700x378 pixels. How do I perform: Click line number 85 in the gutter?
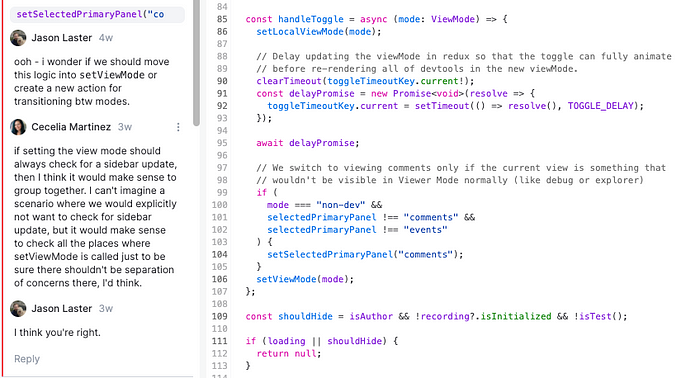coord(222,19)
